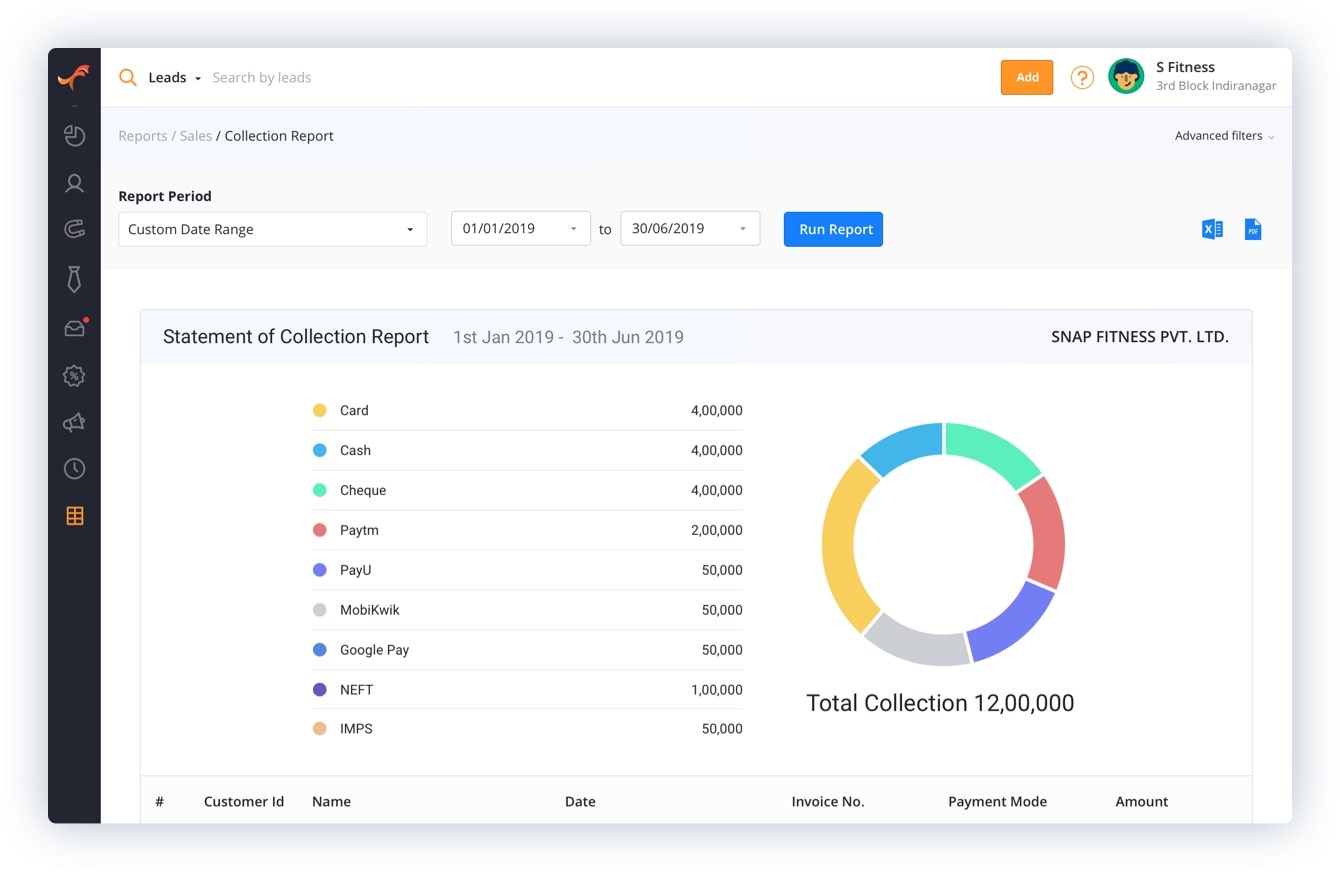Open the dashboard pie chart sidebar icon

coord(74,136)
